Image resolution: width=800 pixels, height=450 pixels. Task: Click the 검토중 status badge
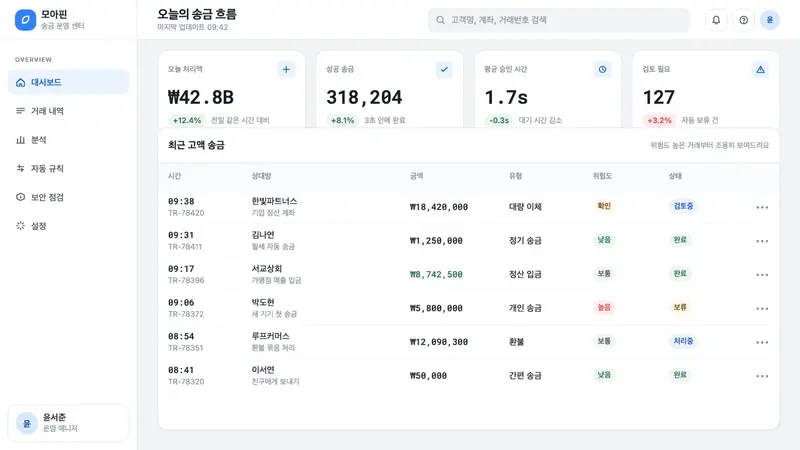point(683,206)
